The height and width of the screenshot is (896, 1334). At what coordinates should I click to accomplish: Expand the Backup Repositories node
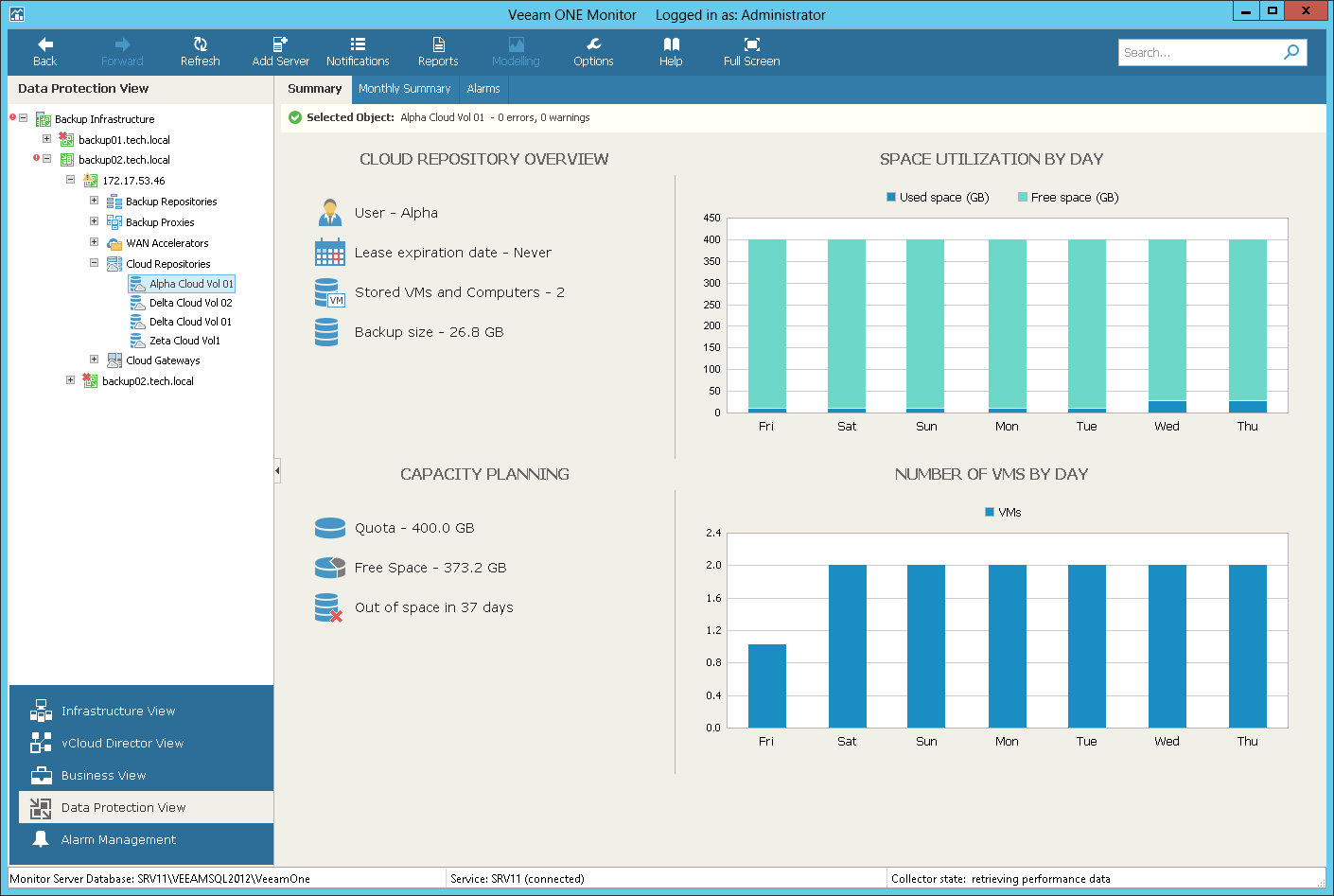[x=94, y=201]
